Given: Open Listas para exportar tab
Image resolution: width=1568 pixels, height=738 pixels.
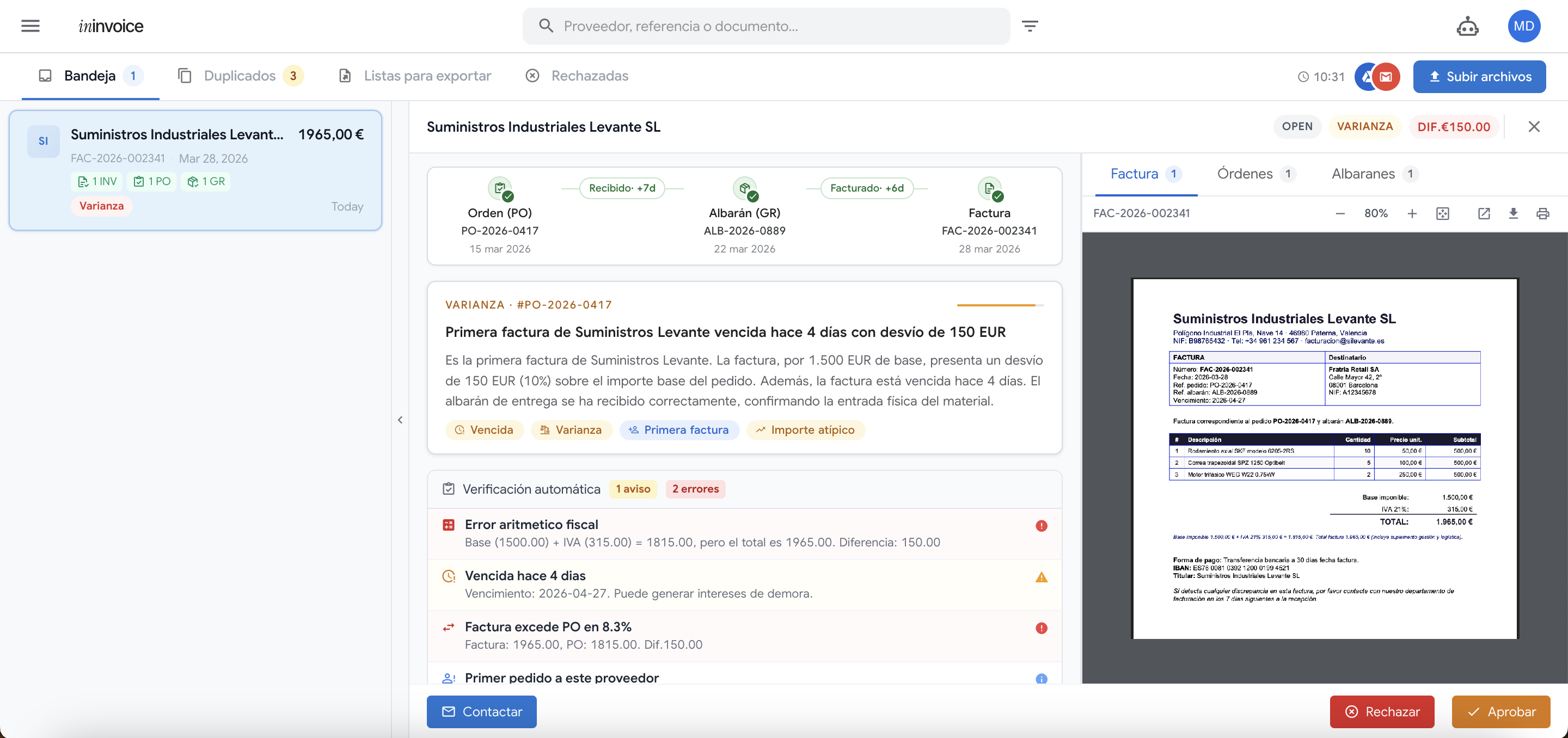Looking at the screenshot, I should coord(415,76).
